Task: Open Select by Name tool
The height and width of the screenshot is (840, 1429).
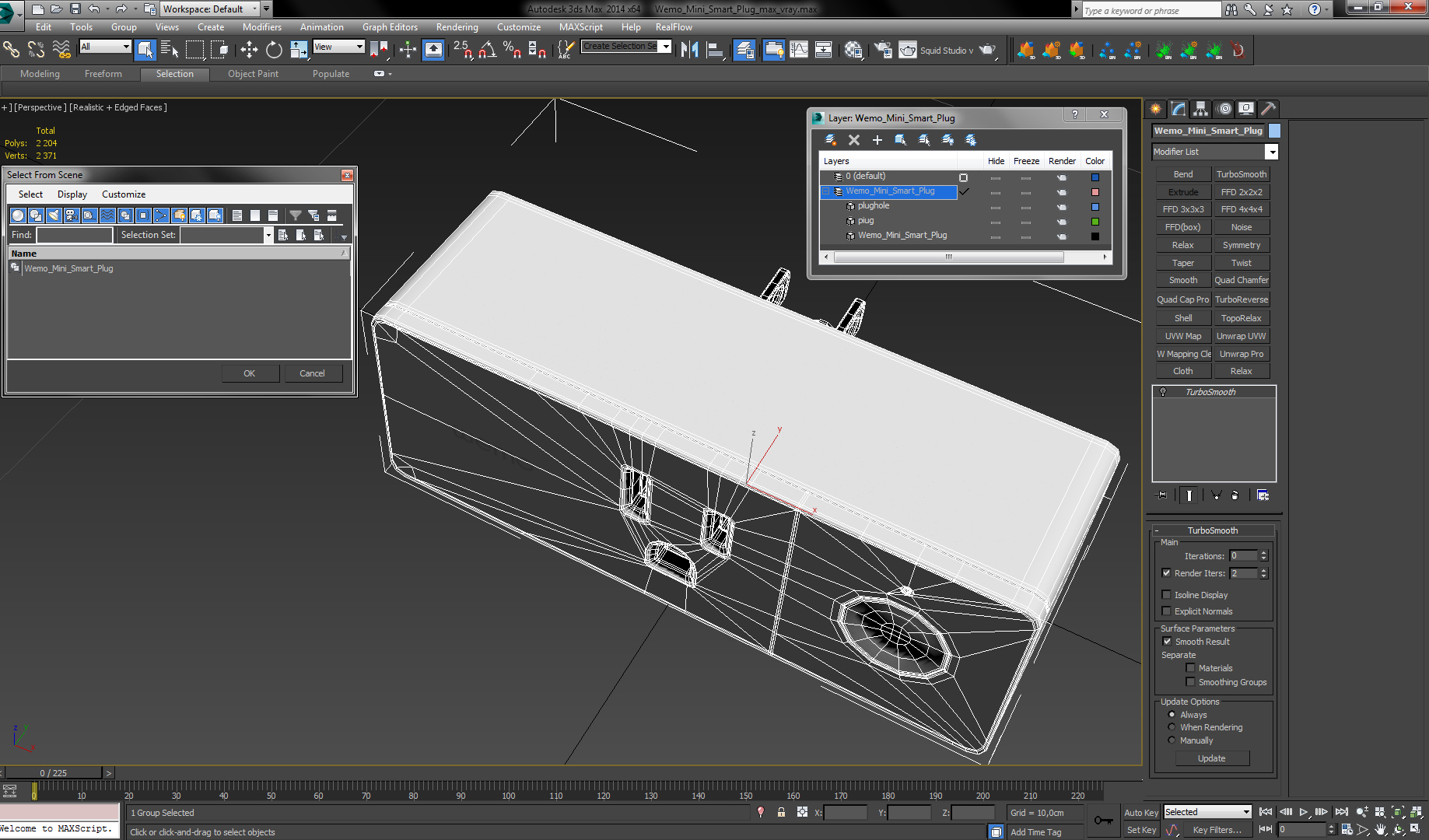Action: (170, 50)
